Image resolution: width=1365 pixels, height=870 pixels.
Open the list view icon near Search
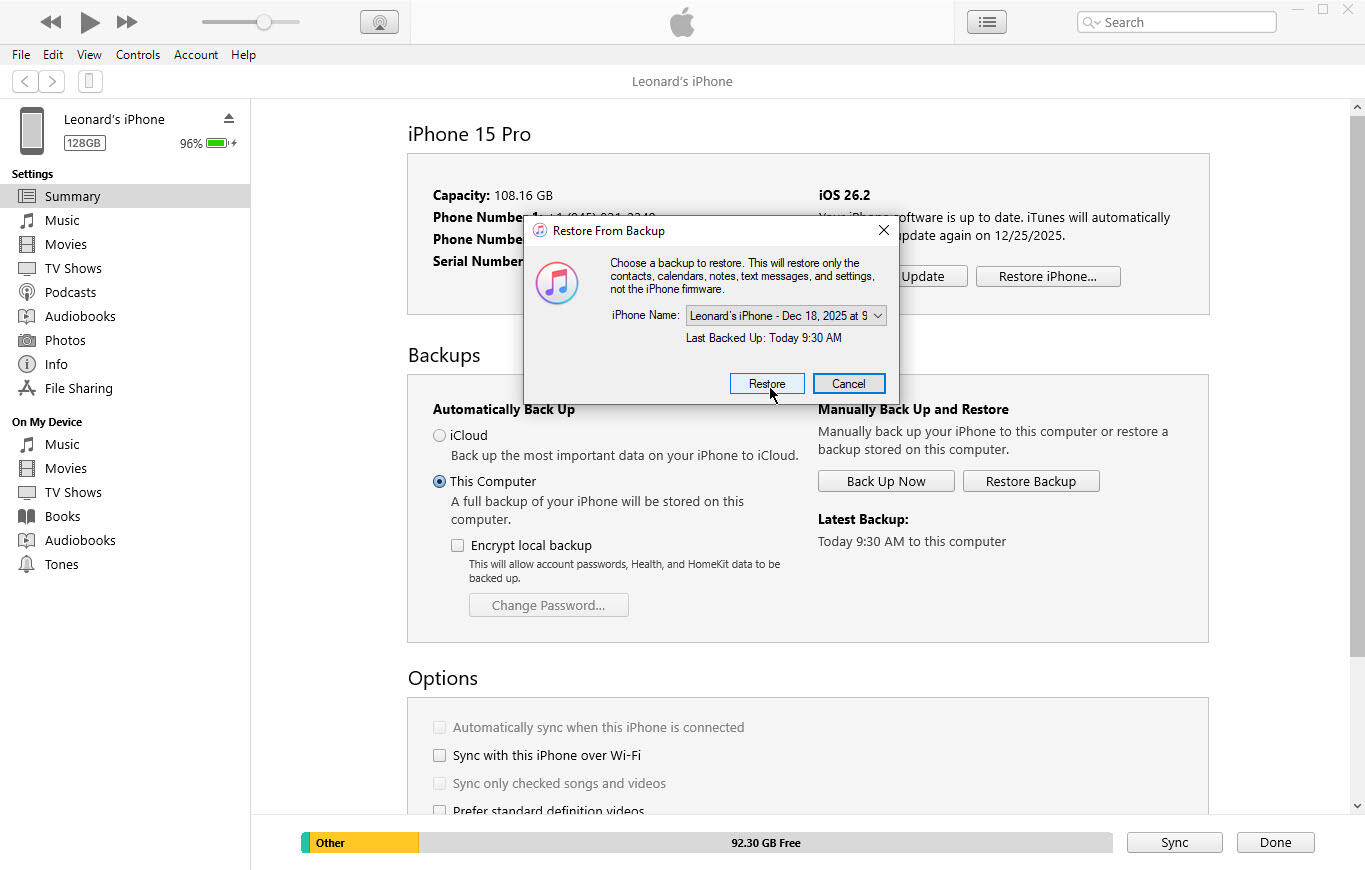pyautogui.click(x=986, y=22)
